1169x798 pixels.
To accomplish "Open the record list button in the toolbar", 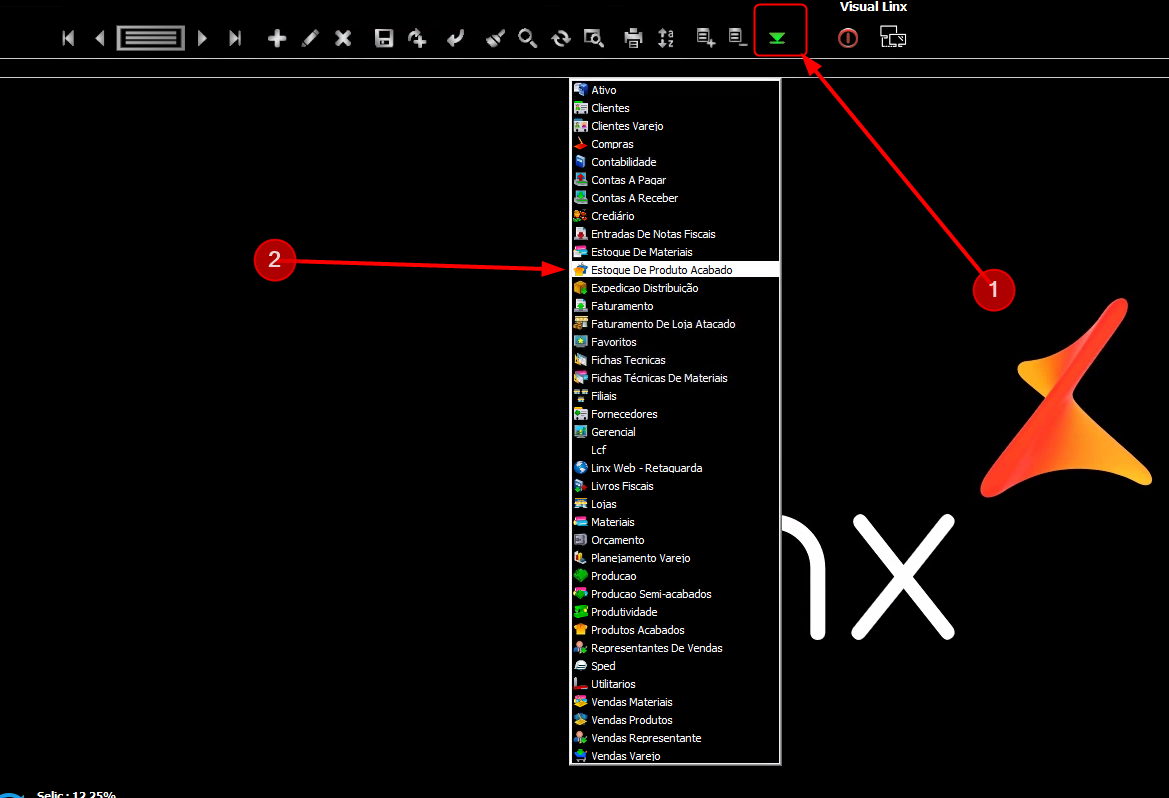I will pos(151,38).
